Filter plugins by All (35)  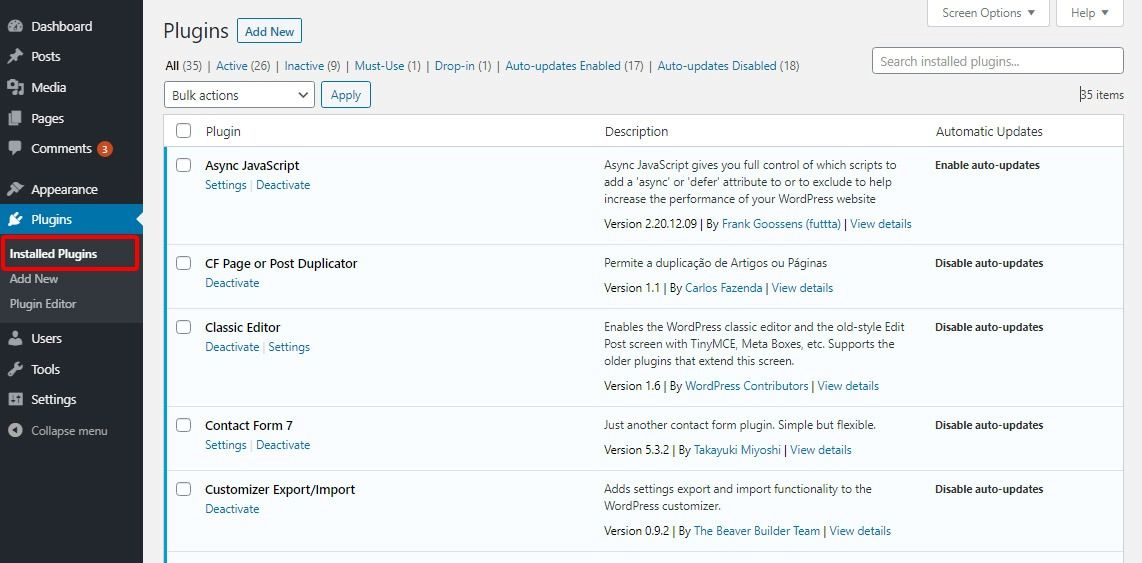point(184,66)
